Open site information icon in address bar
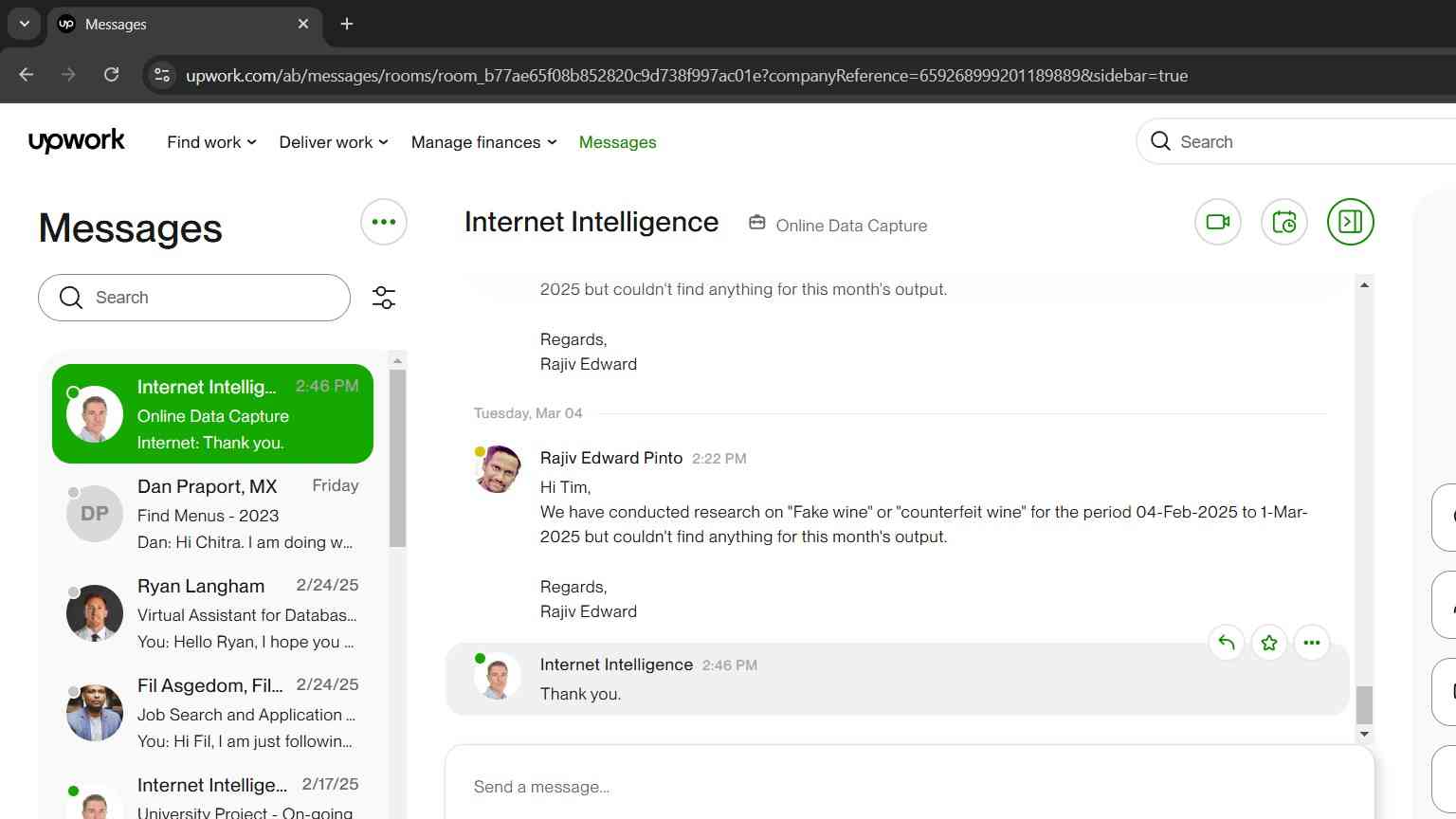This screenshot has width=1456, height=819. click(x=162, y=75)
